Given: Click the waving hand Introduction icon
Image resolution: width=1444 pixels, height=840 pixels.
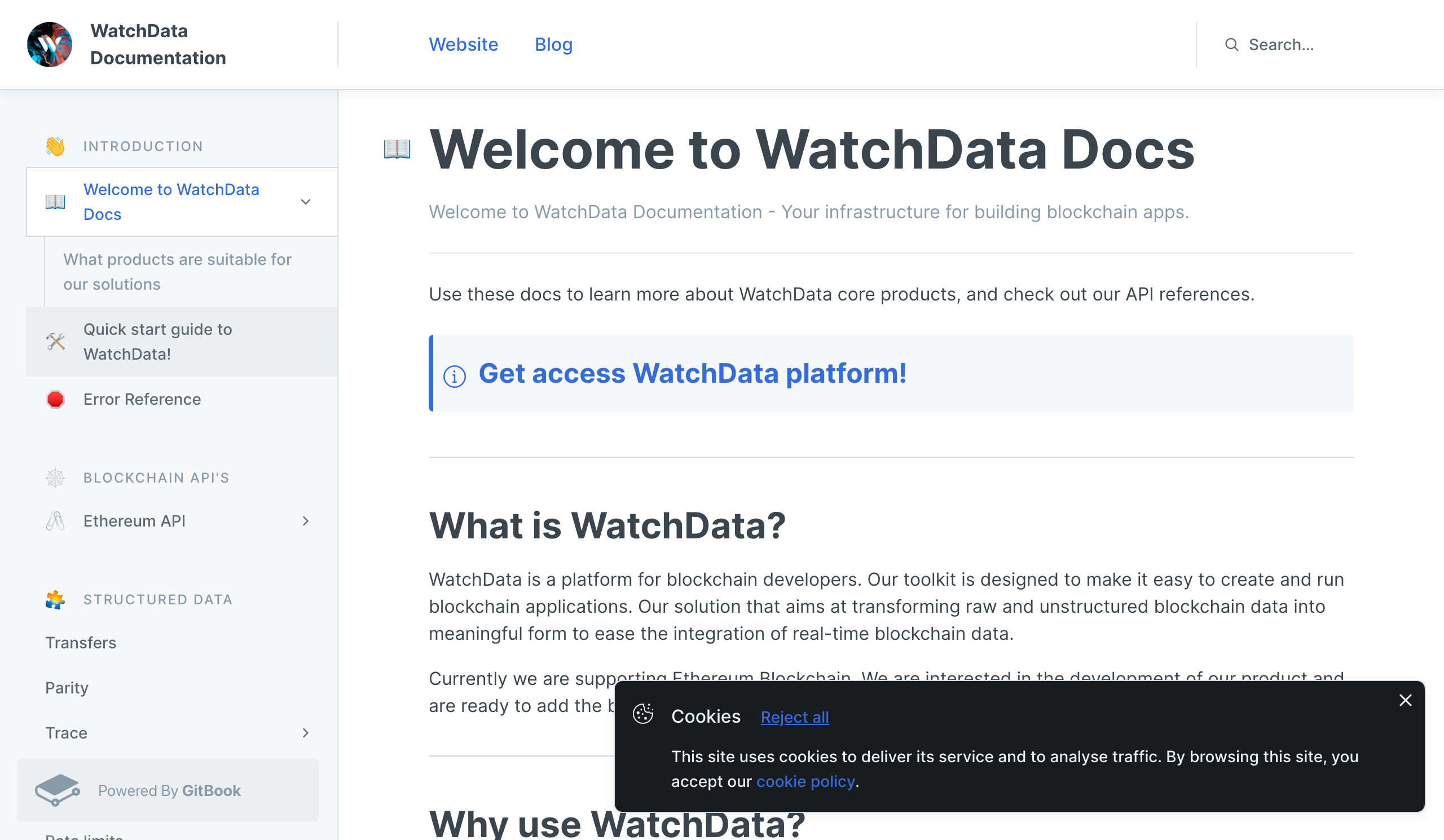Looking at the screenshot, I should tap(55, 147).
